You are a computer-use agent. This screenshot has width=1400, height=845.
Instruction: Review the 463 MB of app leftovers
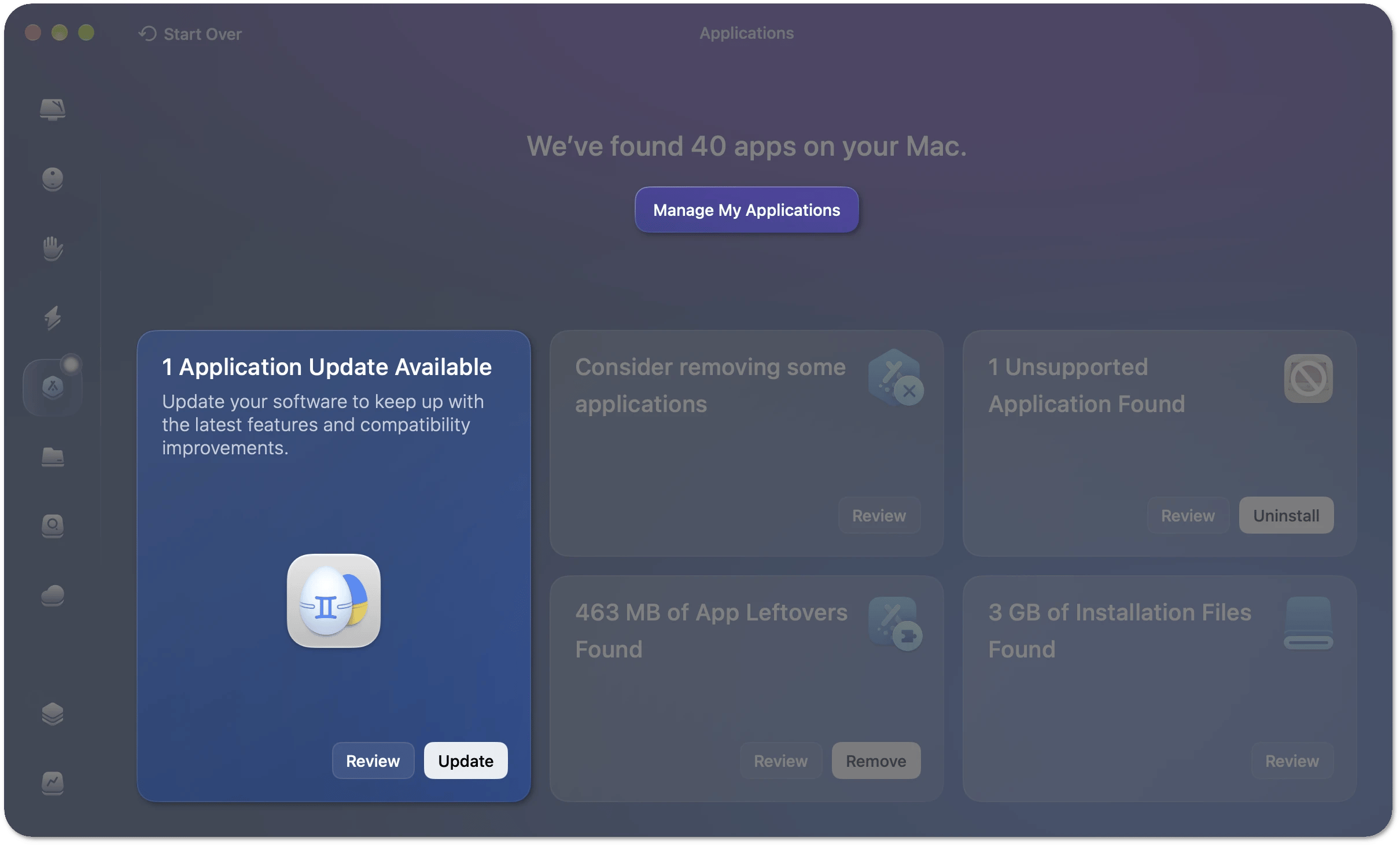[780, 760]
